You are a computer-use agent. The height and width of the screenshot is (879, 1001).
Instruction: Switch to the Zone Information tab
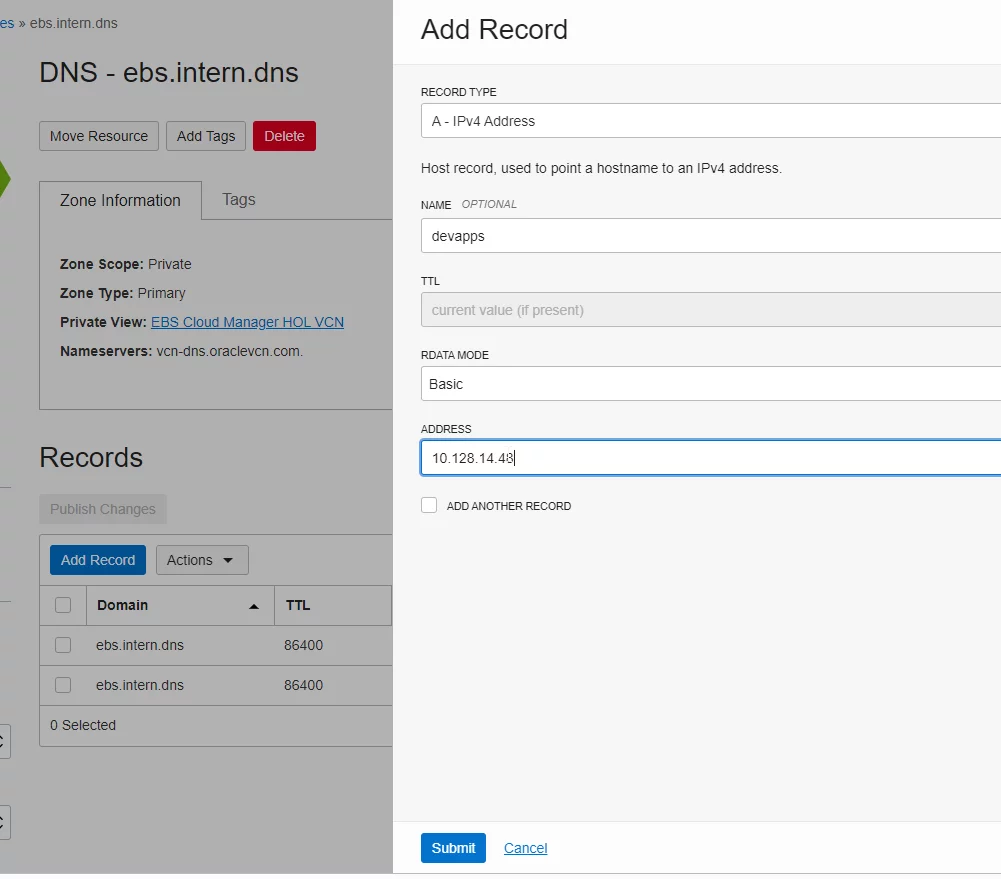click(121, 200)
